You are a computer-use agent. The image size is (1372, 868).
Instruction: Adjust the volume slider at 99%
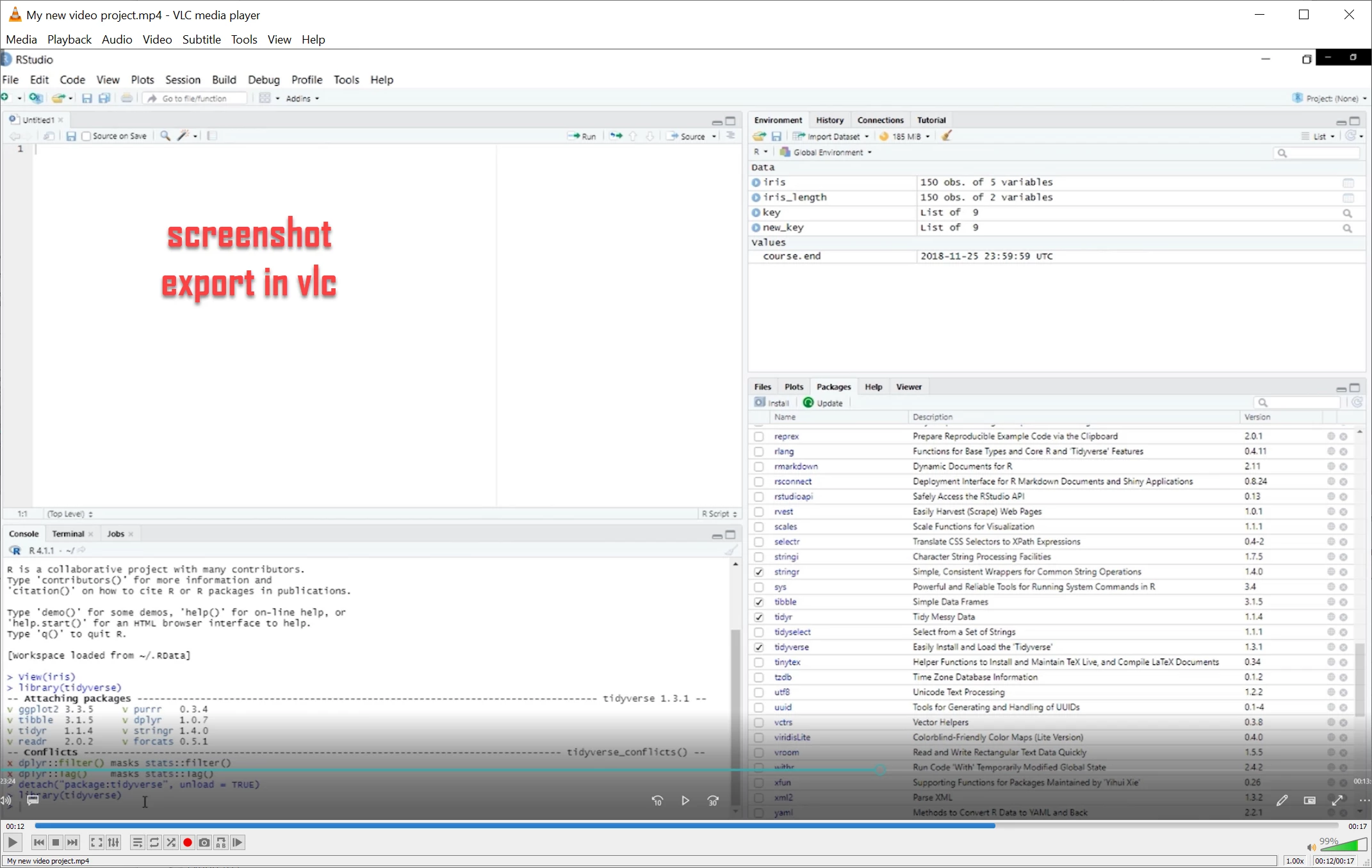pos(1343,846)
